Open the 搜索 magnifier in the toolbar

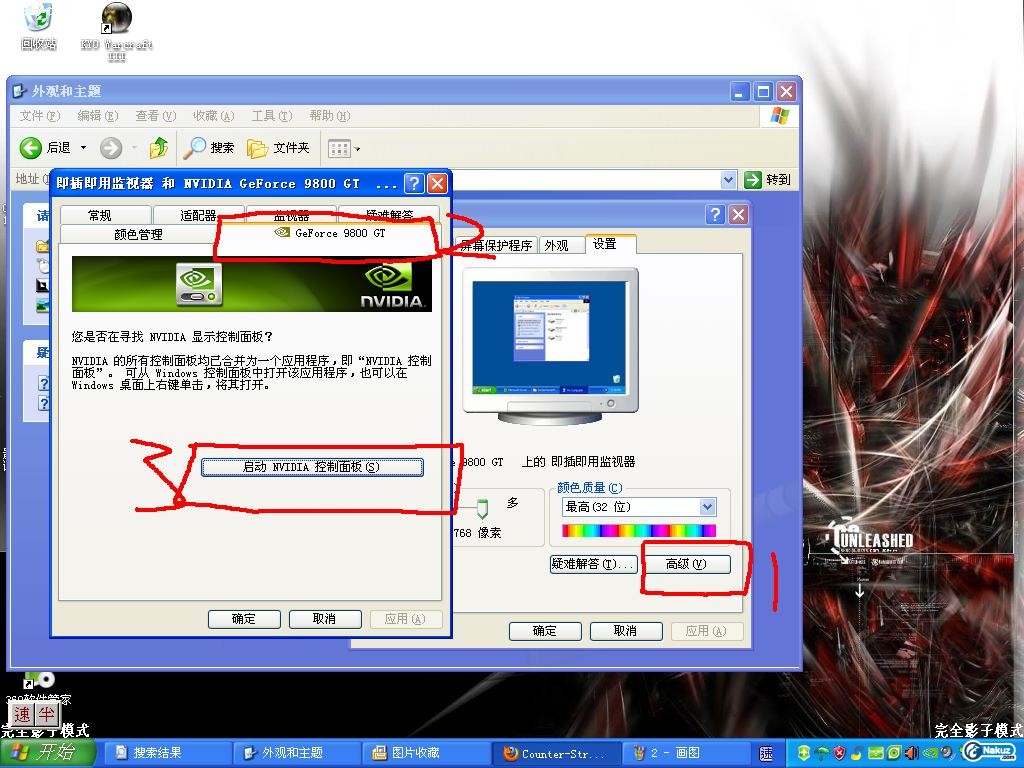click(x=208, y=148)
